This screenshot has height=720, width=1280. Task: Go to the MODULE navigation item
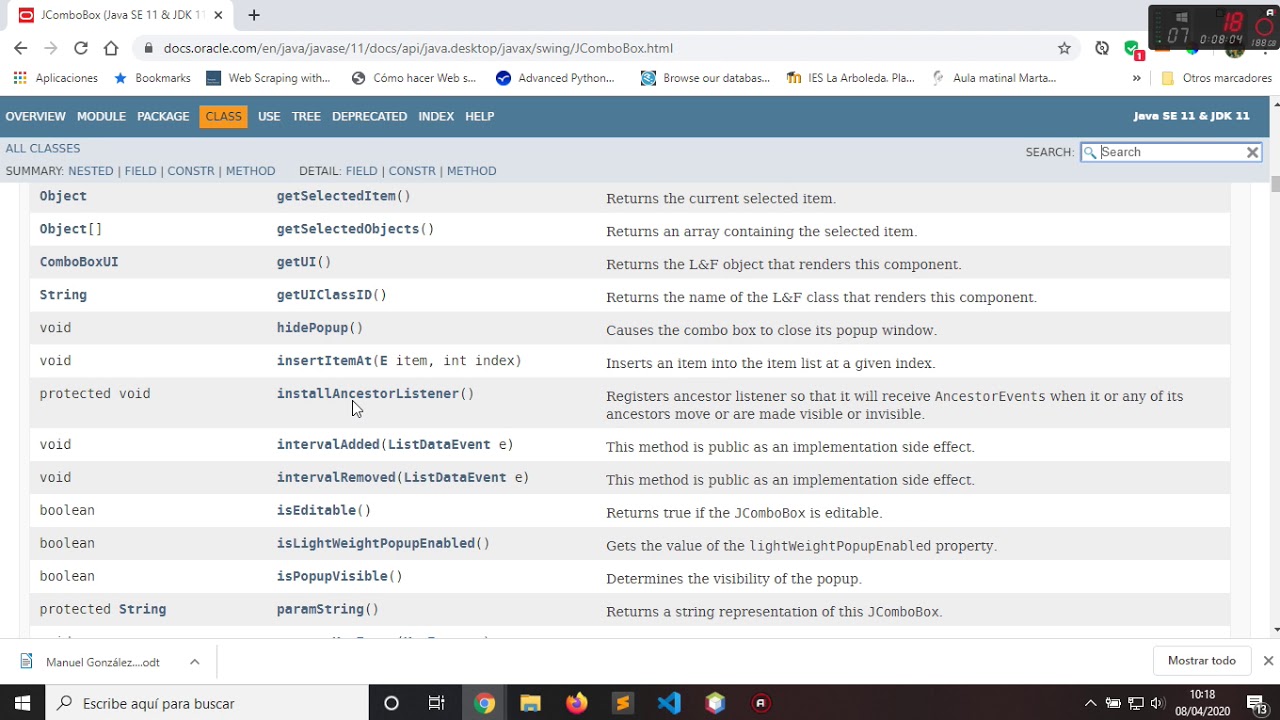[101, 116]
